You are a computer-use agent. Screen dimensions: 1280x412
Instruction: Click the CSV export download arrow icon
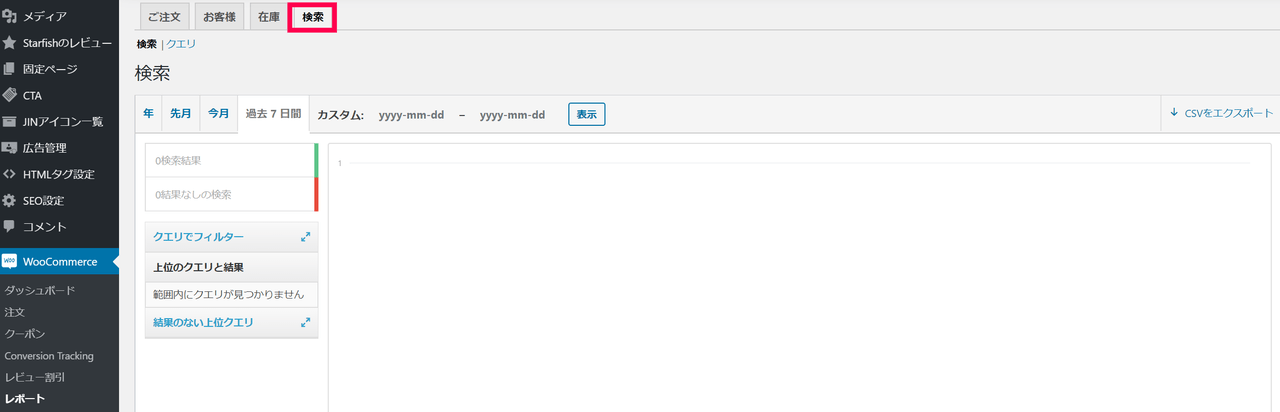pos(1173,114)
